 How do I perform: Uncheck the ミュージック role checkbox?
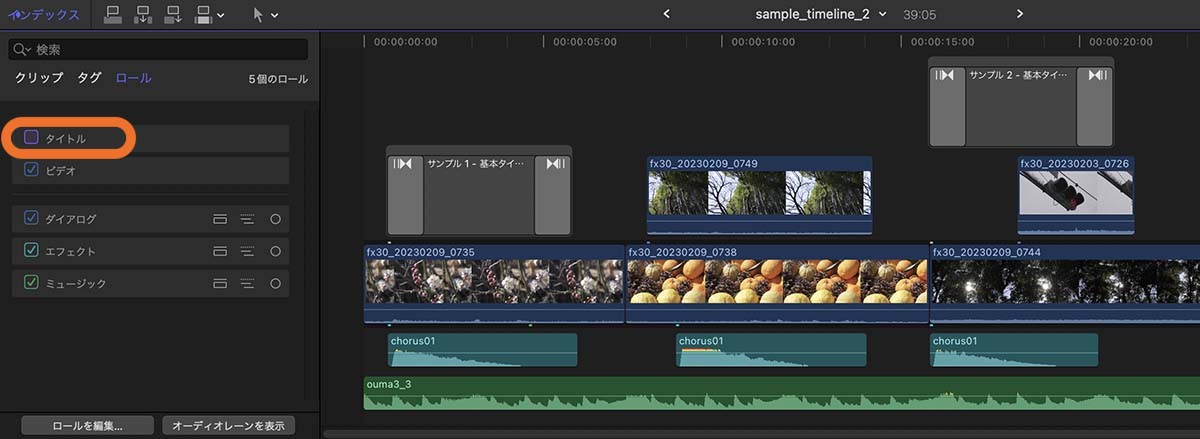point(31,283)
